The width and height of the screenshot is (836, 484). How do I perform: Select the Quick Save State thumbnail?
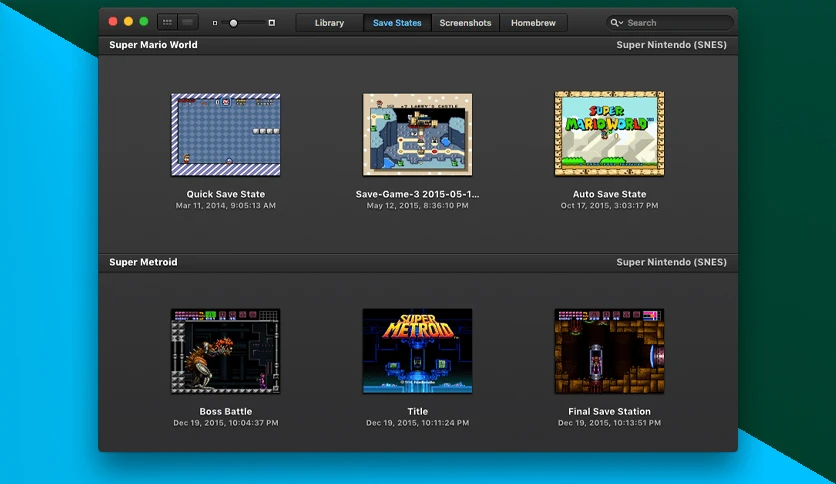point(226,135)
